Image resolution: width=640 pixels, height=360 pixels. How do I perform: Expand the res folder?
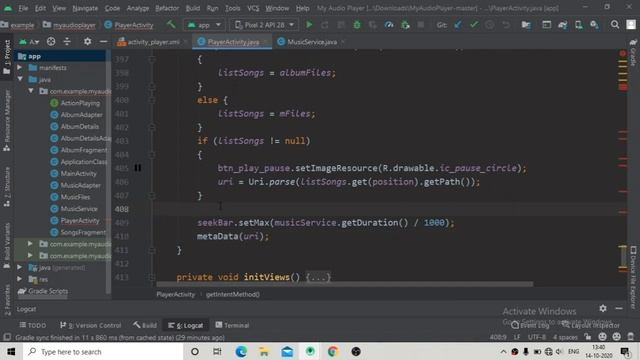20,279
